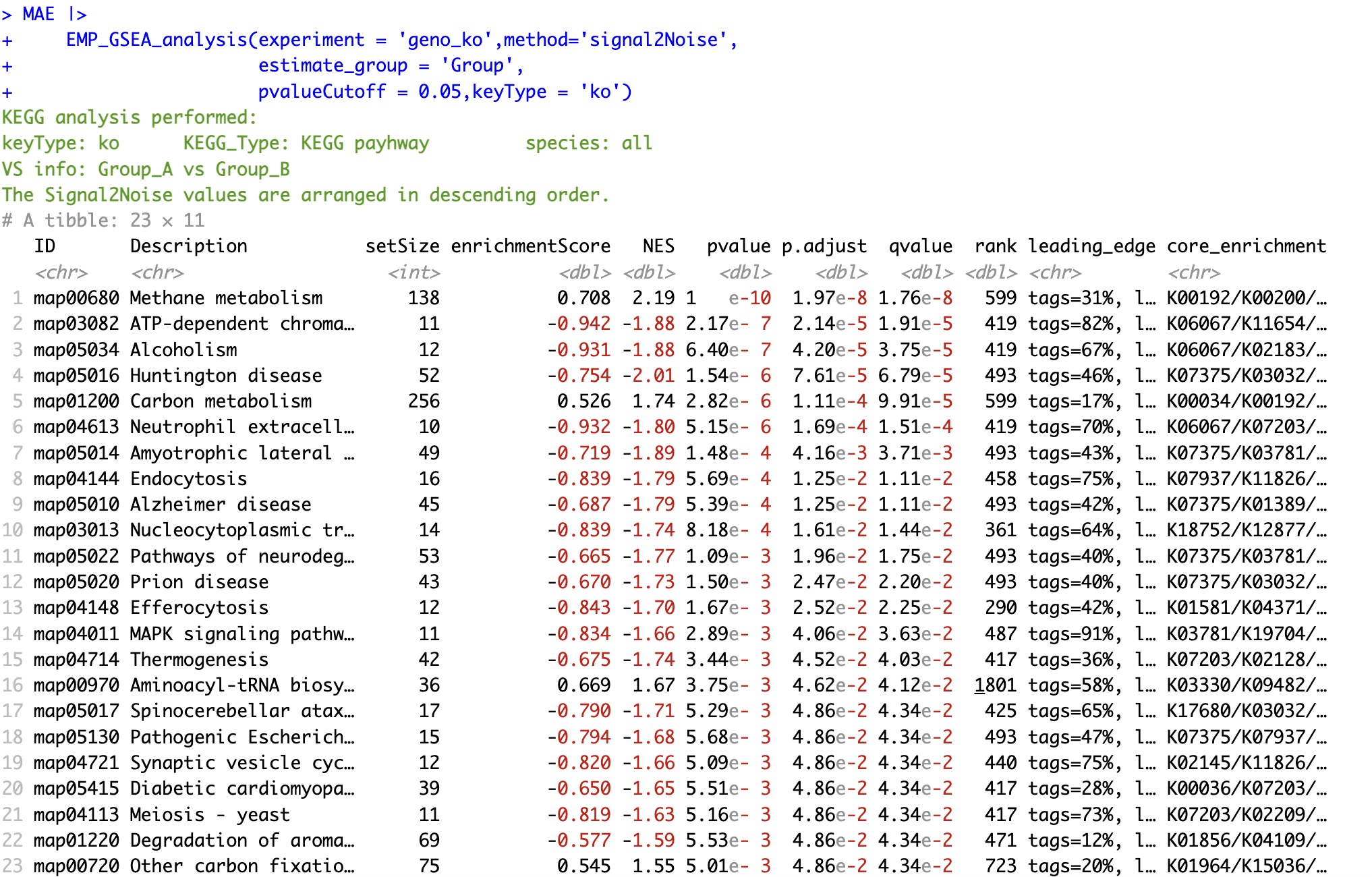Click the pvalueCutoff parameter text
This screenshot has width=1372, height=877.
[x=322, y=92]
